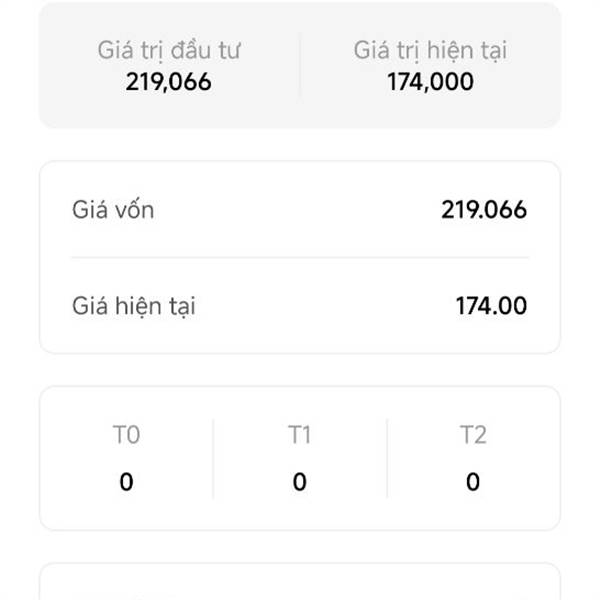The image size is (600, 600).
Task: Tap the "Giá trị đầu tư" label
Action: (x=169, y=50)
